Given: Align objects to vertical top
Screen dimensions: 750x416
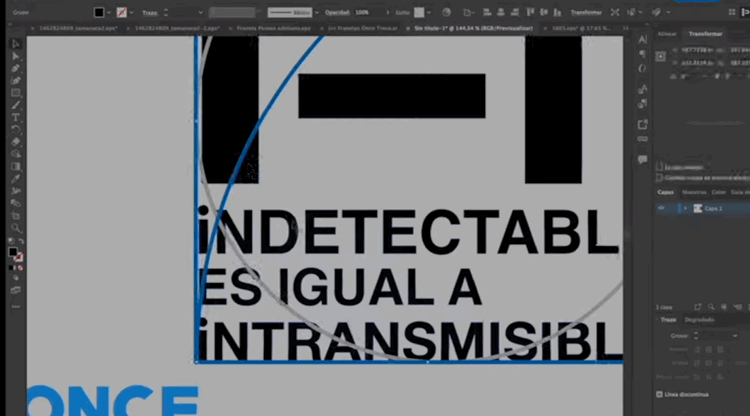Looking at the screenshot, I should coord(530,12).
